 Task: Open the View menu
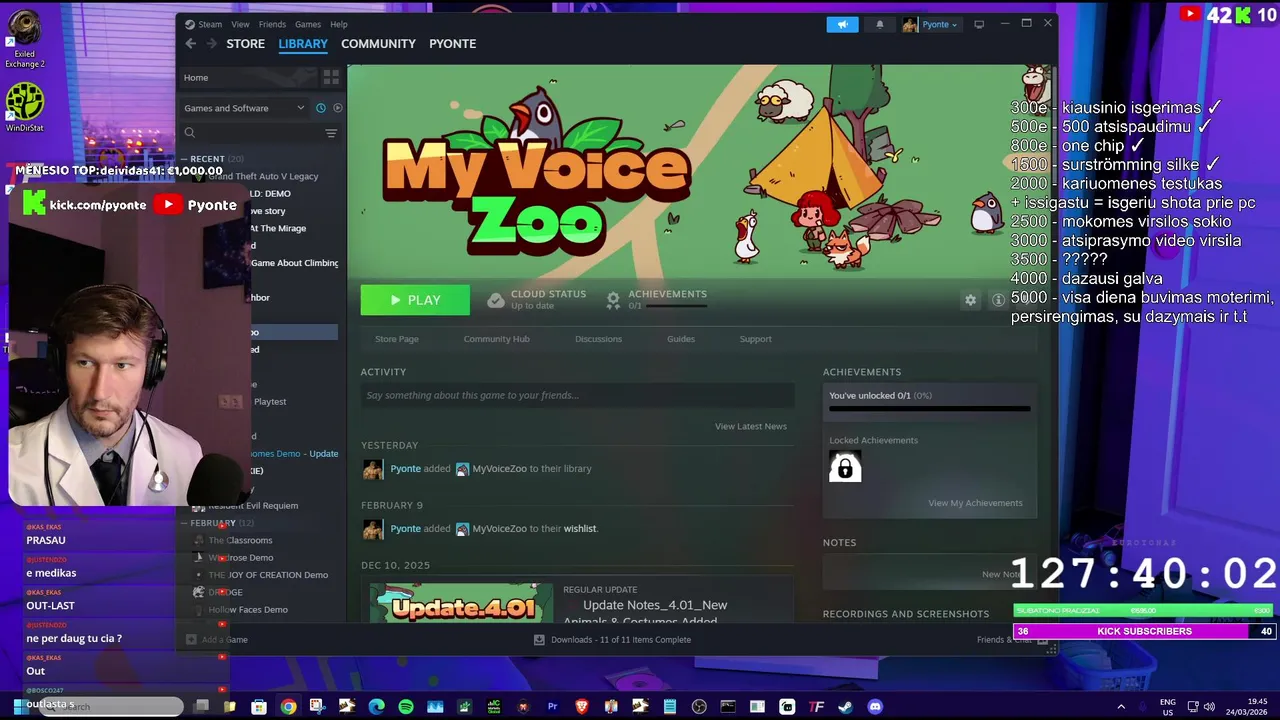pos(240,24)
